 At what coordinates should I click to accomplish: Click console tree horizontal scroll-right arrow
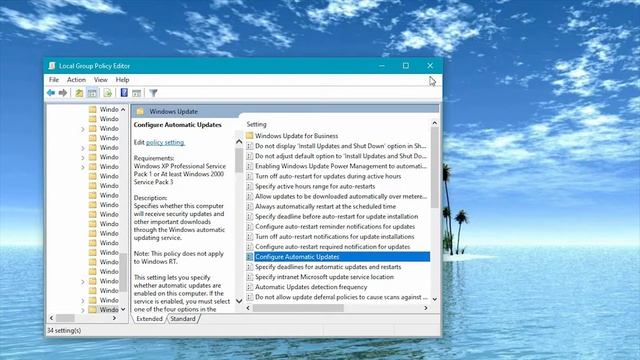[x=114, y=318]
